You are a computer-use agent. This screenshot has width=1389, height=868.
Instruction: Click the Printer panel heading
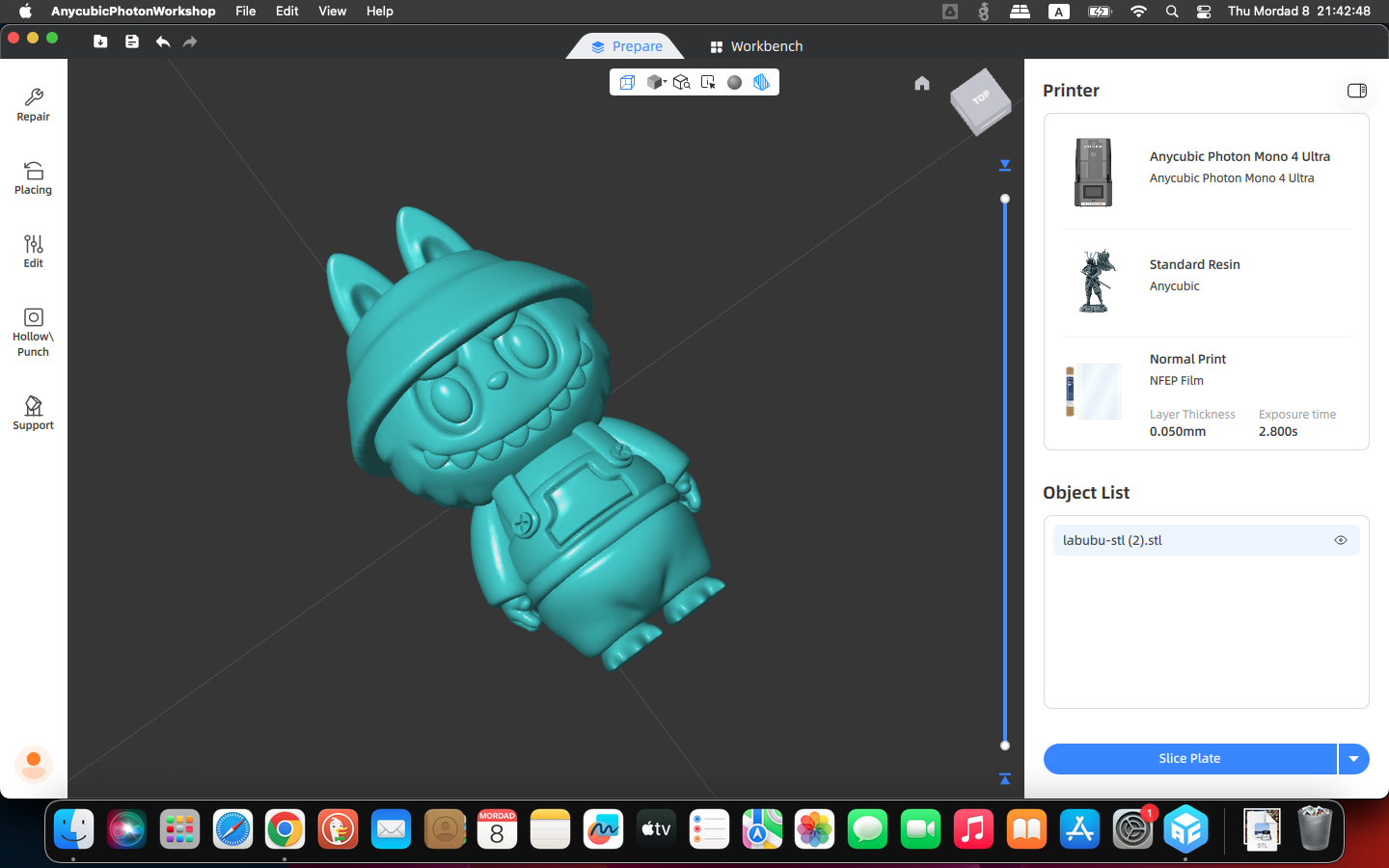tap(1071, 91)
